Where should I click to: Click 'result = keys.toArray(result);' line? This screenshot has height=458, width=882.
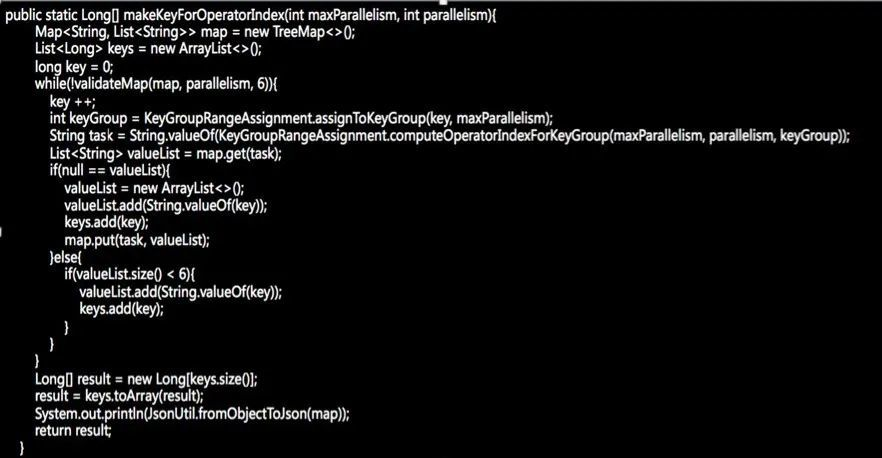coord(119,396)
